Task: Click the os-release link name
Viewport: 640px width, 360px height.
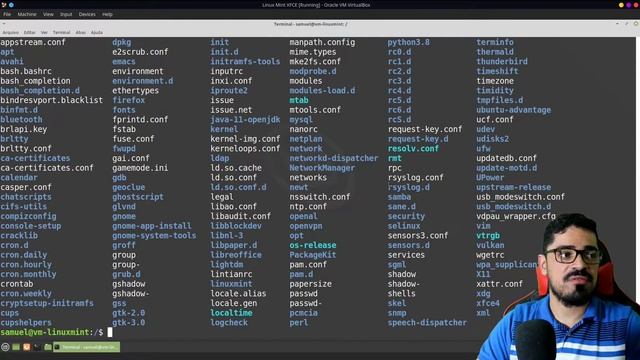Action: pyautogui.click(x=313, y=245)
